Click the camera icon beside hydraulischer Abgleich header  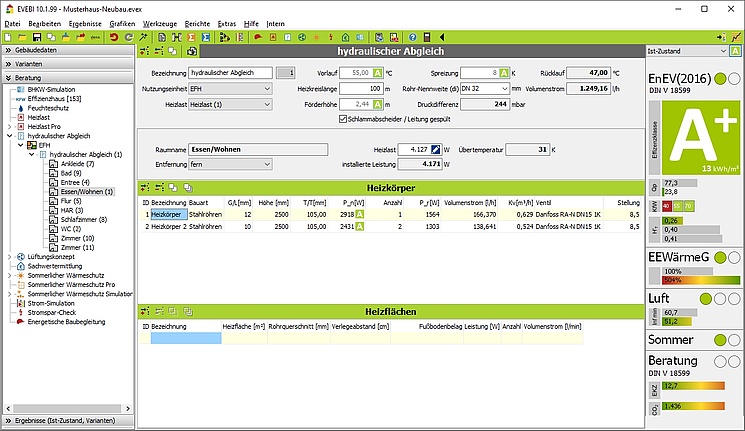coord(191,51)
